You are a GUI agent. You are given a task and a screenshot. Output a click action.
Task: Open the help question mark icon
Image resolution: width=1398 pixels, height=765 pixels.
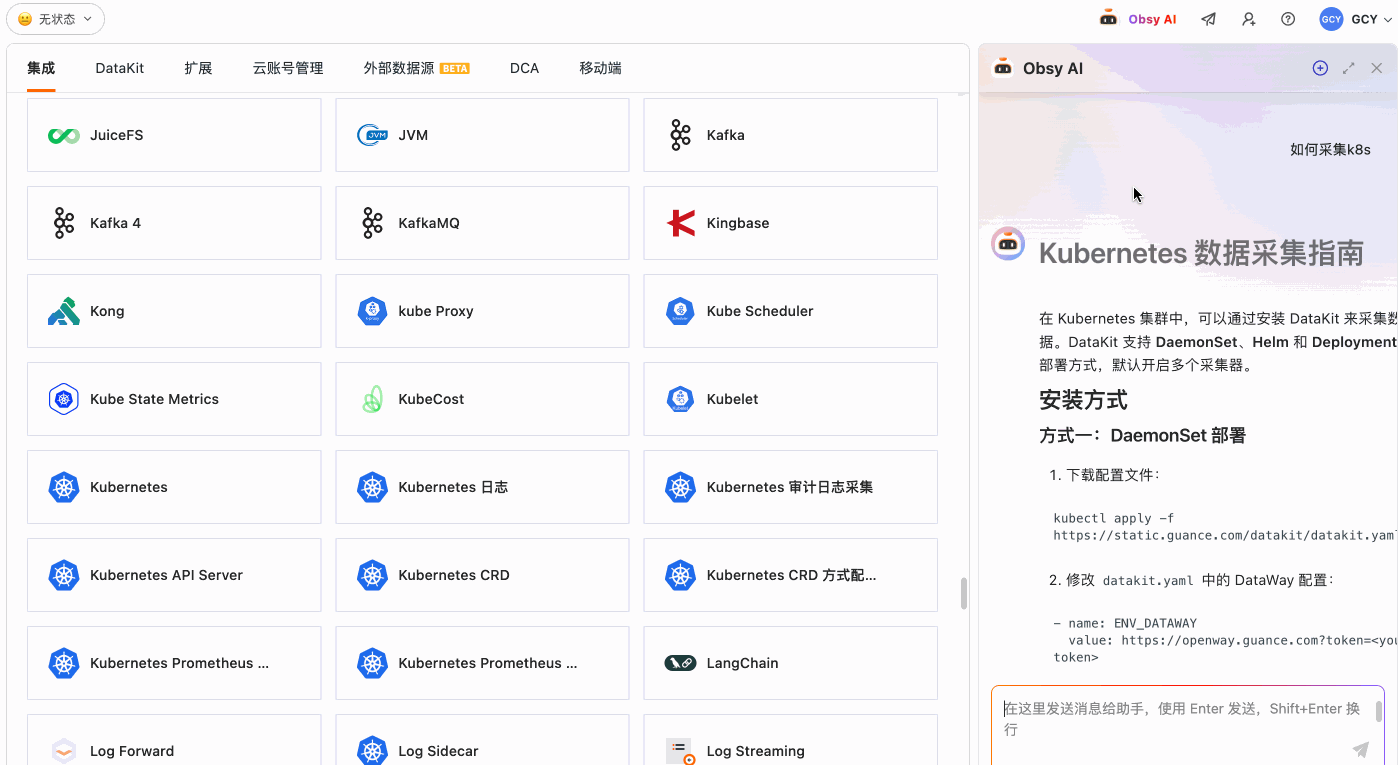[1288, 19]
